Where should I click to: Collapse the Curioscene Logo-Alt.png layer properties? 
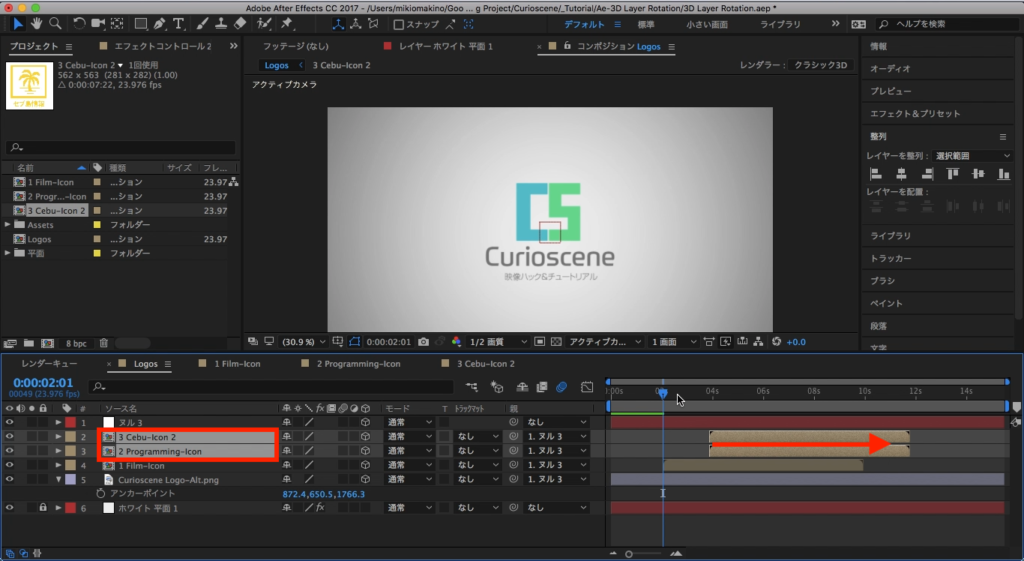coord(58,480)
